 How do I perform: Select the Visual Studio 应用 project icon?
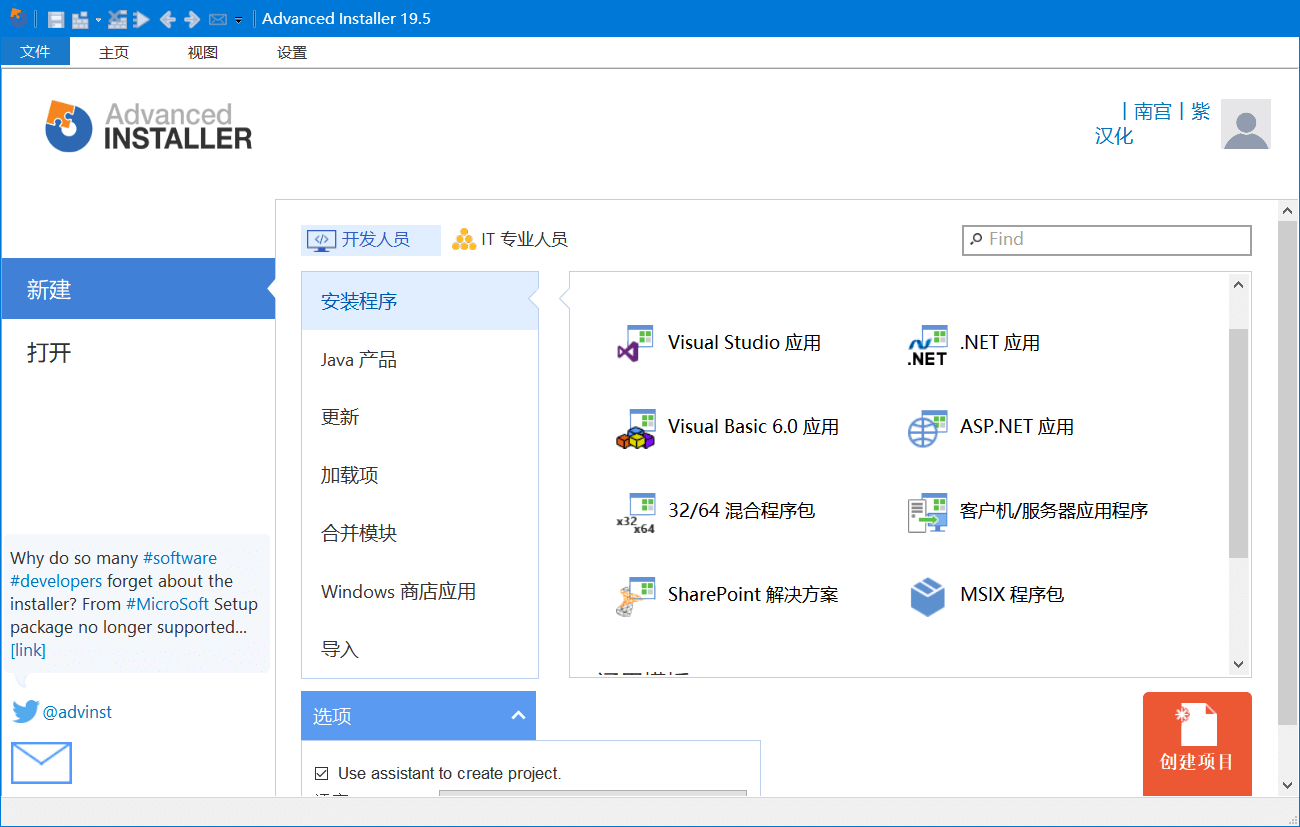(x=634, y=343)
